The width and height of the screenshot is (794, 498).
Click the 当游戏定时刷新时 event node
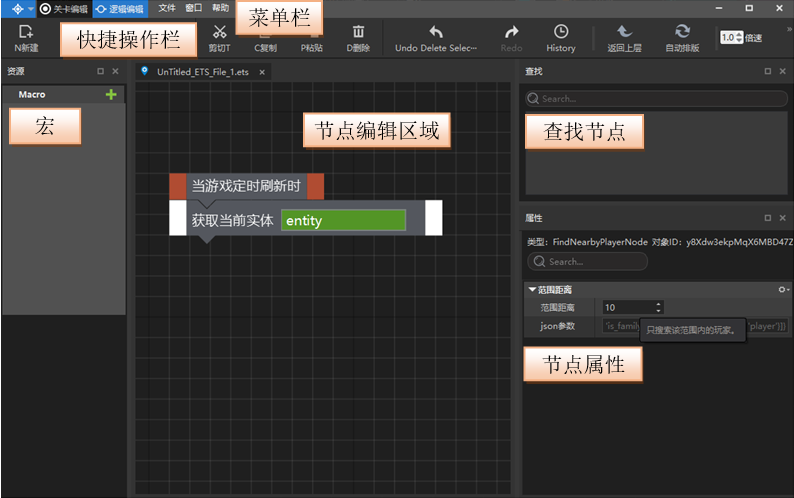coord(247,186)
